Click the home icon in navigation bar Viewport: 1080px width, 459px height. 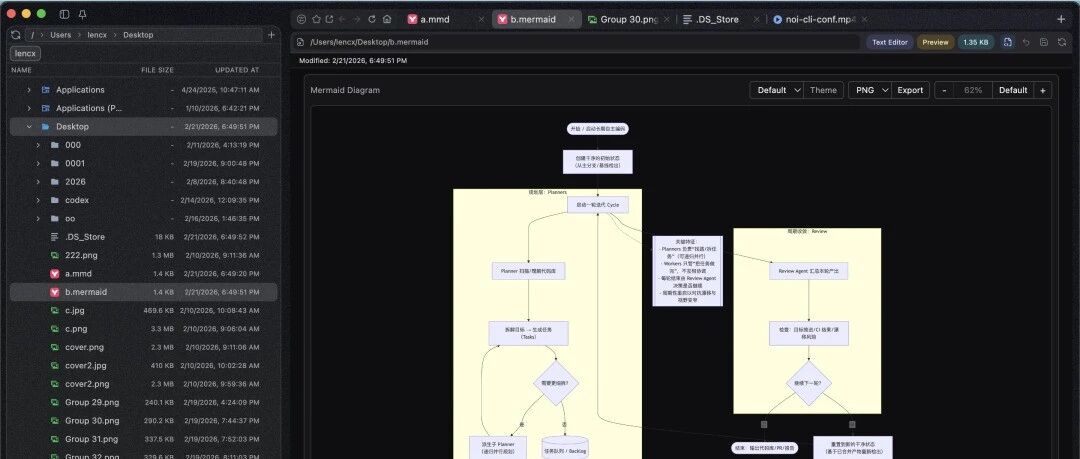[x=387, y=19]
